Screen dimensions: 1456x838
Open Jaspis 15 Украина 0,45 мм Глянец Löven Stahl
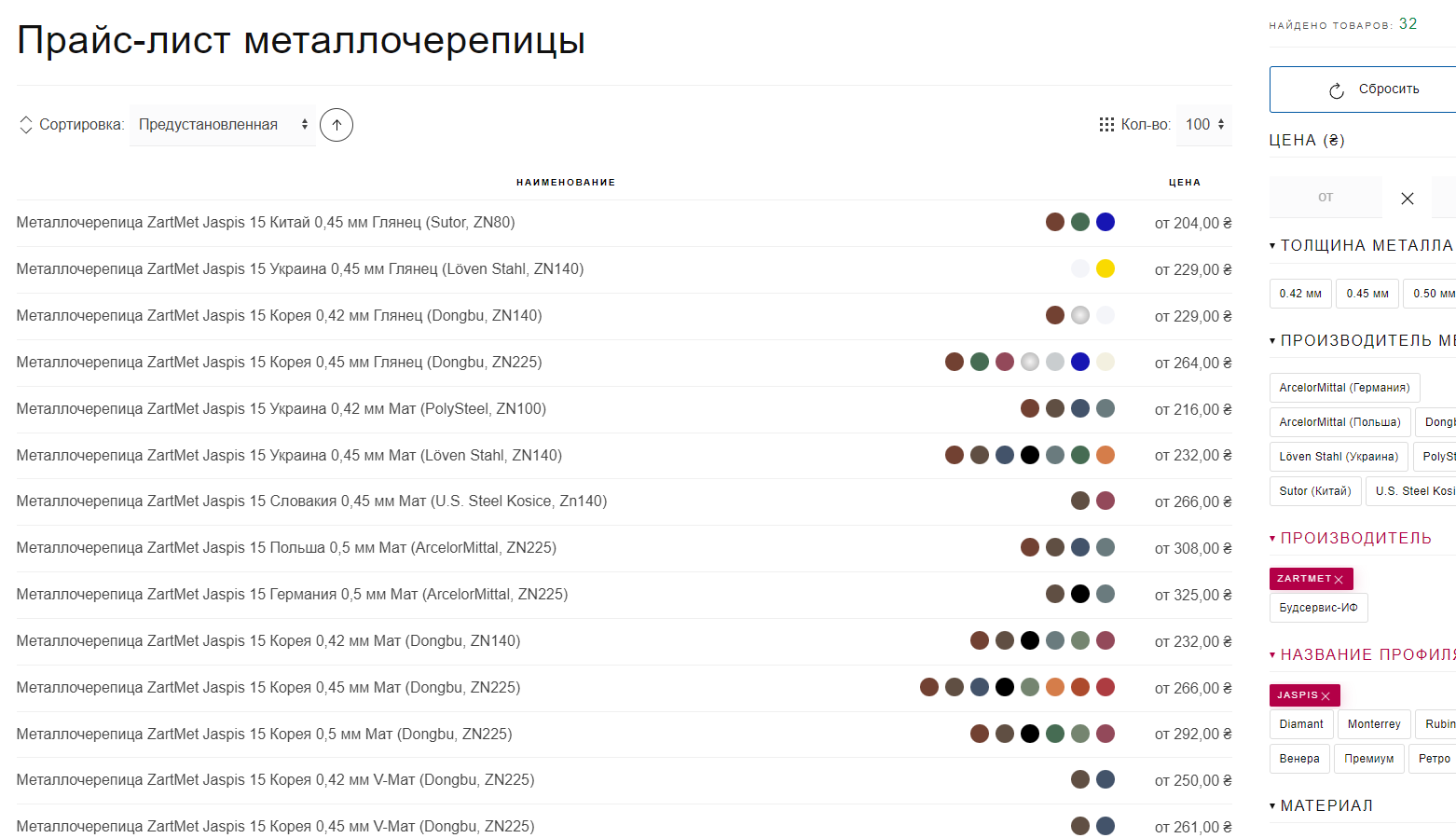300,269
